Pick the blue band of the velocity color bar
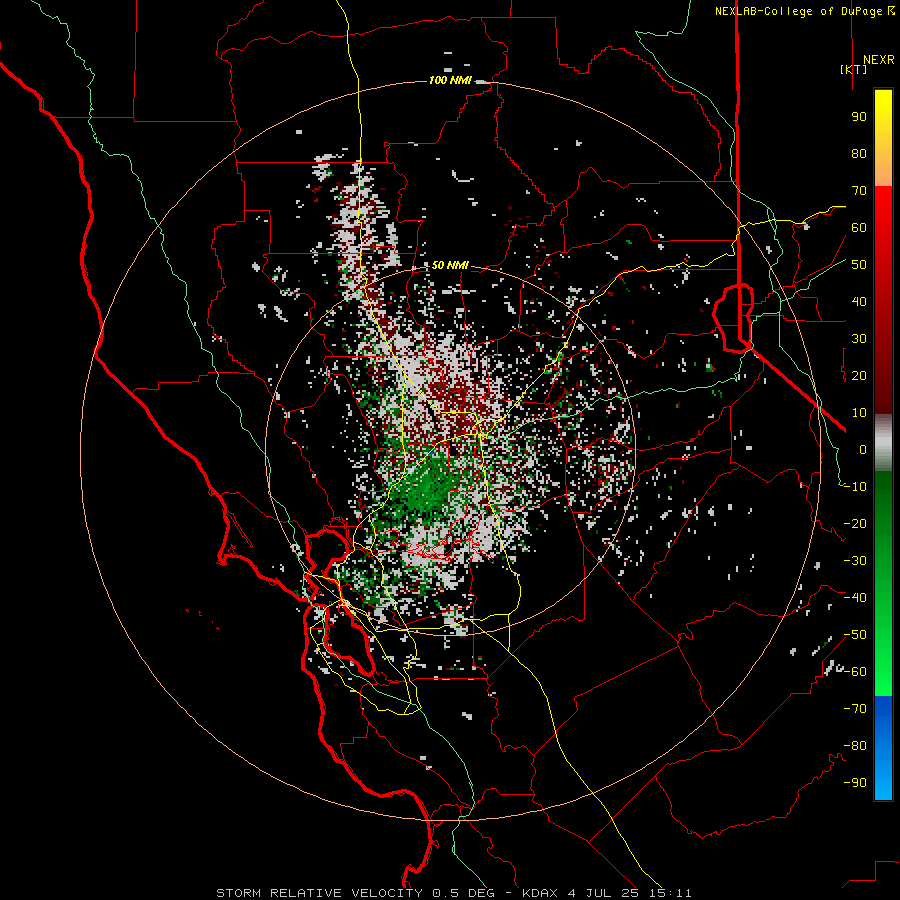The height and width of the screenshot is (900, 900). (x=883, y=748)
